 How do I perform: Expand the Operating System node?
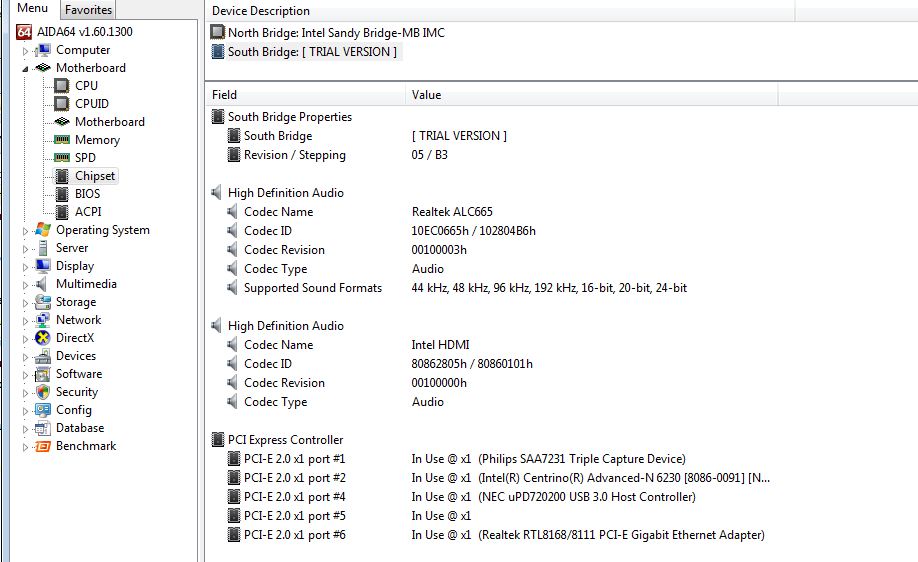(x=25, y=231)
